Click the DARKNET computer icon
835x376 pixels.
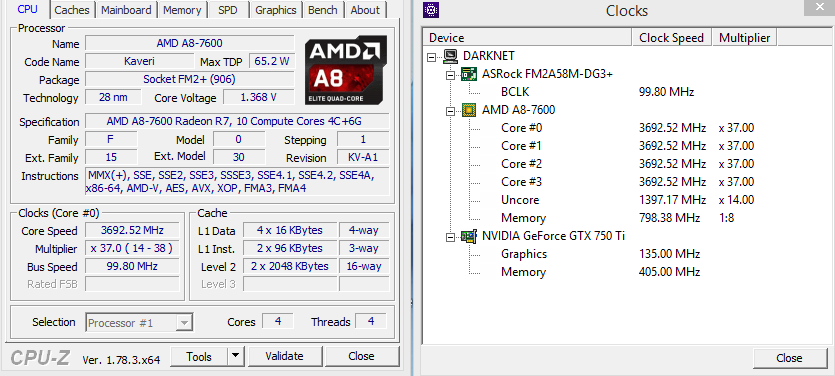pos(451,56)
